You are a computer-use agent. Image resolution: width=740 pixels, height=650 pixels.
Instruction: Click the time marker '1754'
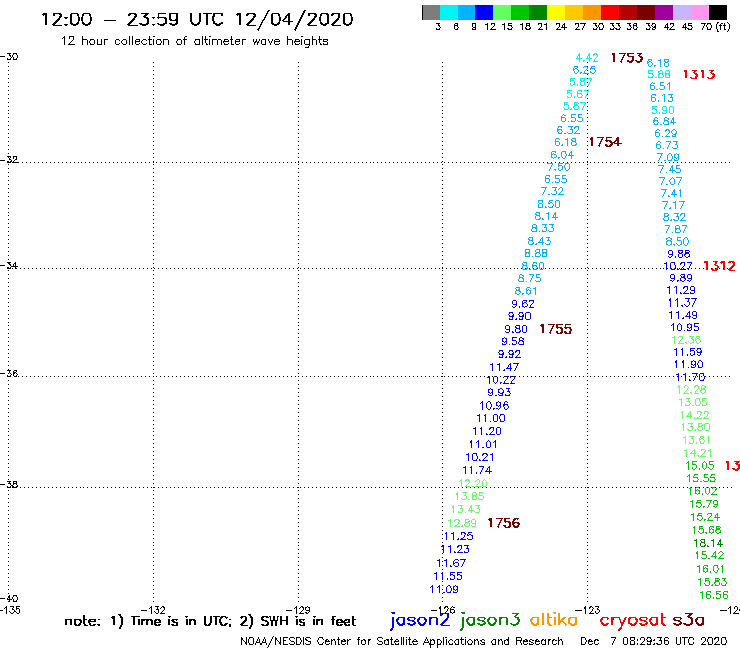coord(605,142)
